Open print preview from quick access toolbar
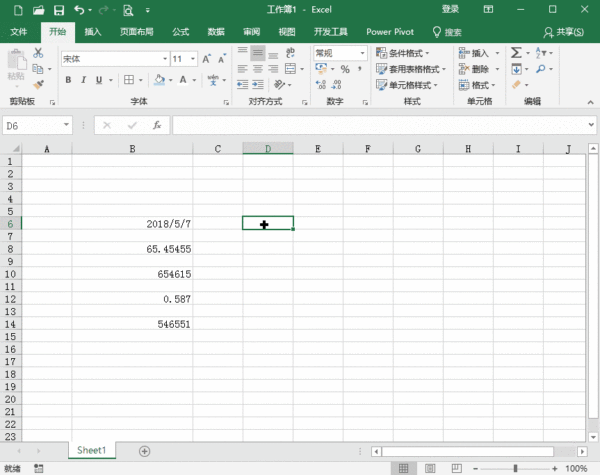The height and width of the screenshot is (475, 600). click(128, 10)
